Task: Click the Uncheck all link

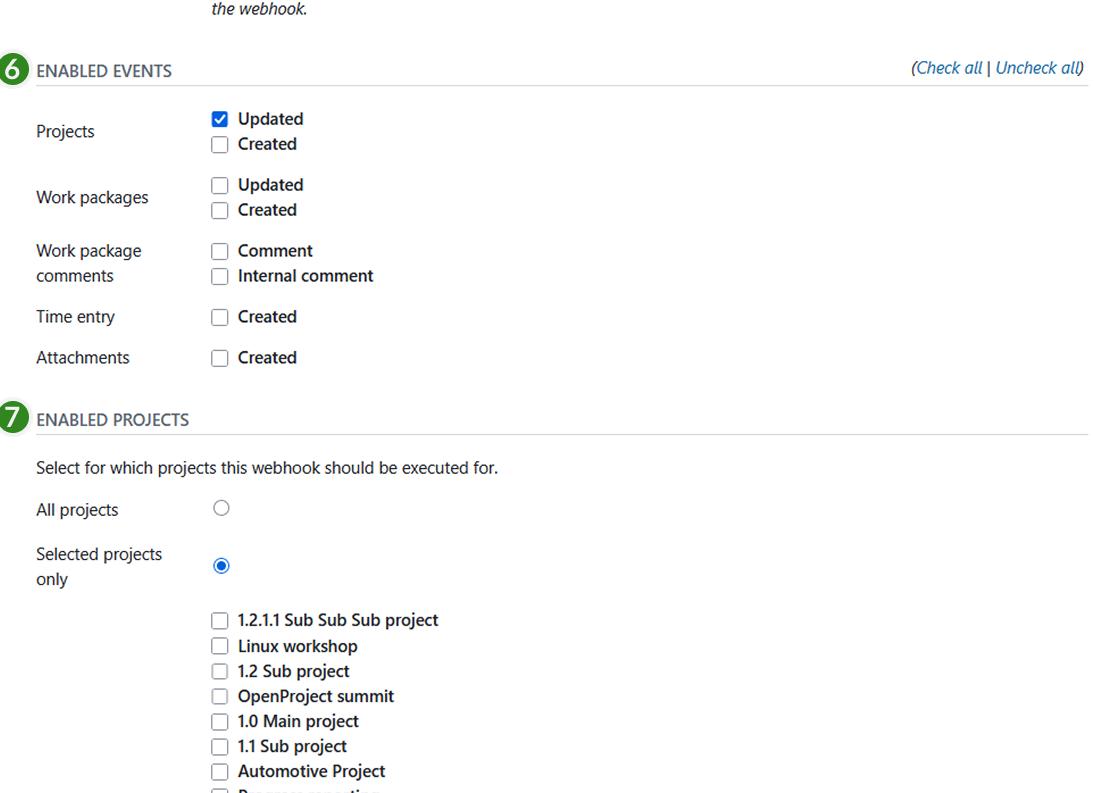Action: pos(1038,68)
